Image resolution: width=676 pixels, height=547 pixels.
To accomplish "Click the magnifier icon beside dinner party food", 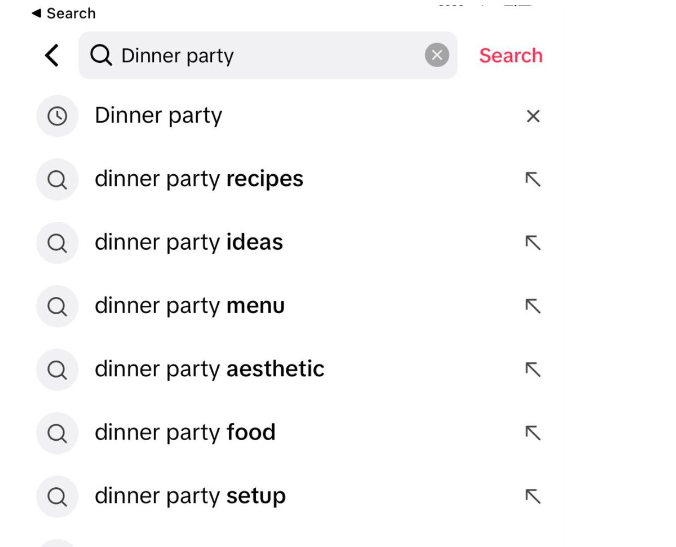I will tap(57, 433).
